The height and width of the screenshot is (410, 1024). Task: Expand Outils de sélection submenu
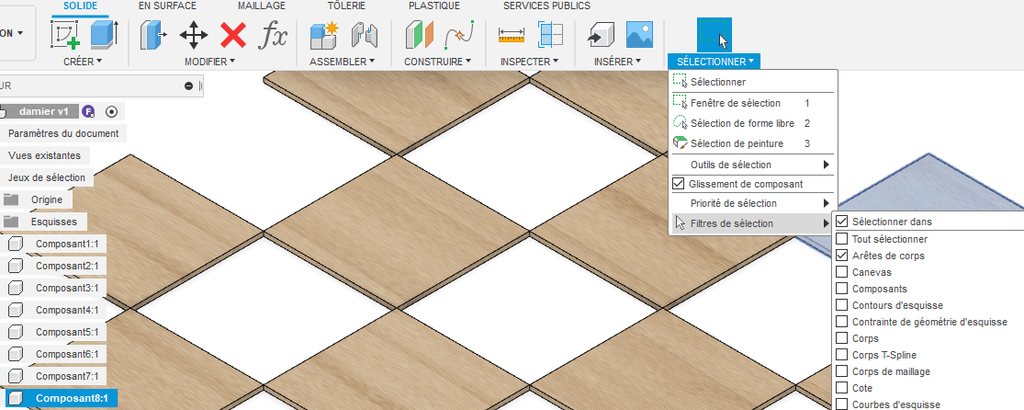point(752,165)
